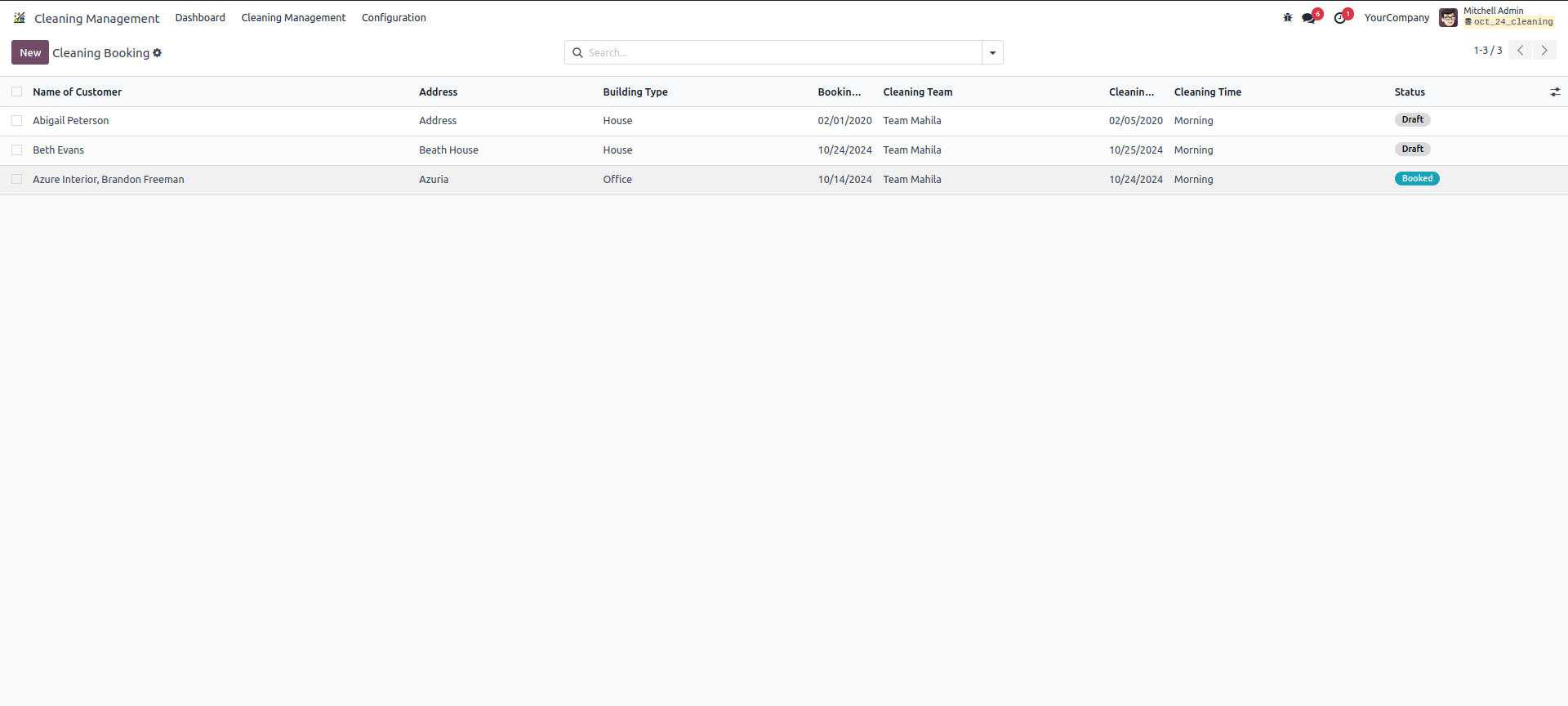Open the Configuration menu
Image resolution: width=1568 pixels, height=706 pixels.
[394, 18]
